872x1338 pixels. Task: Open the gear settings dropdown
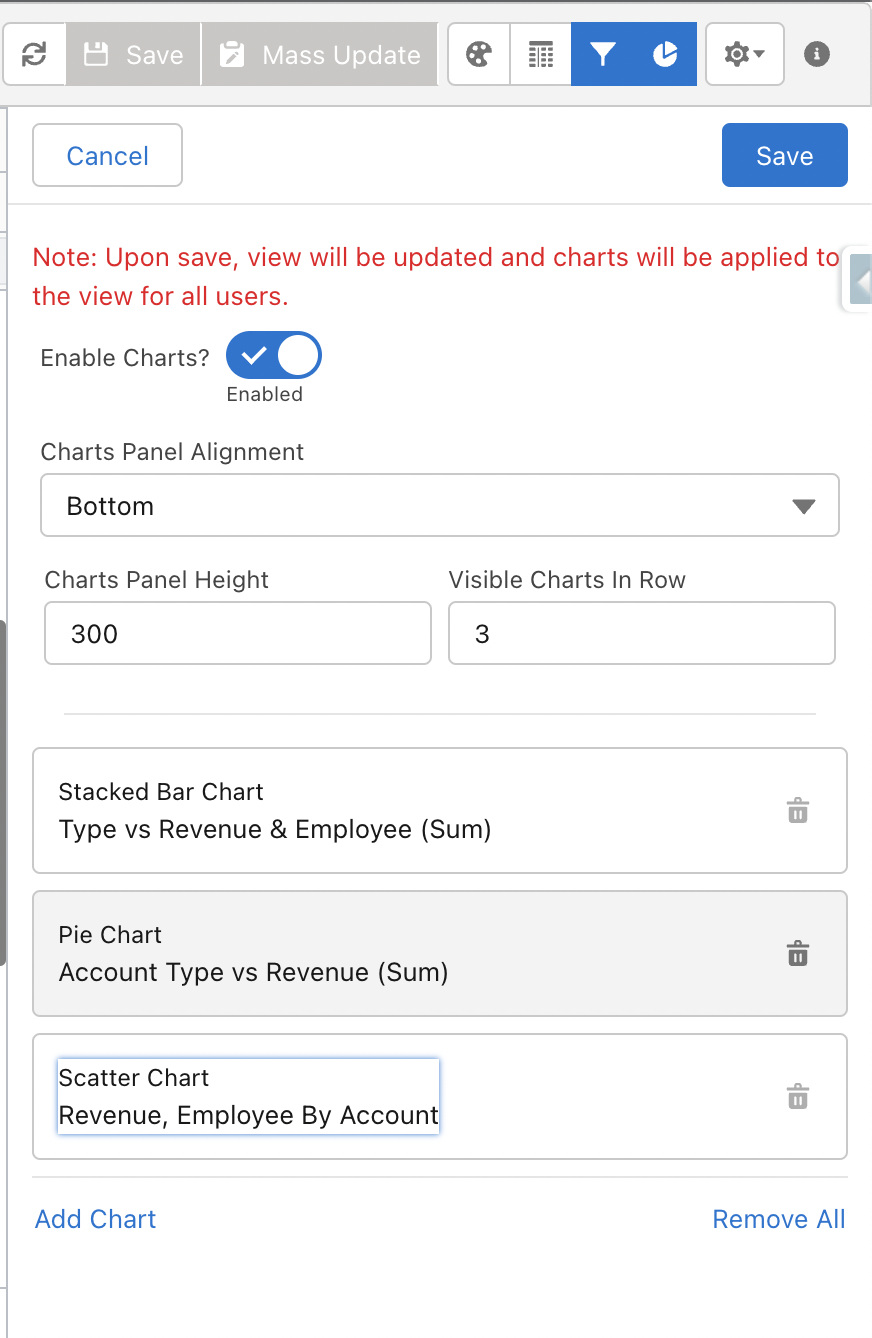(744, 54)
